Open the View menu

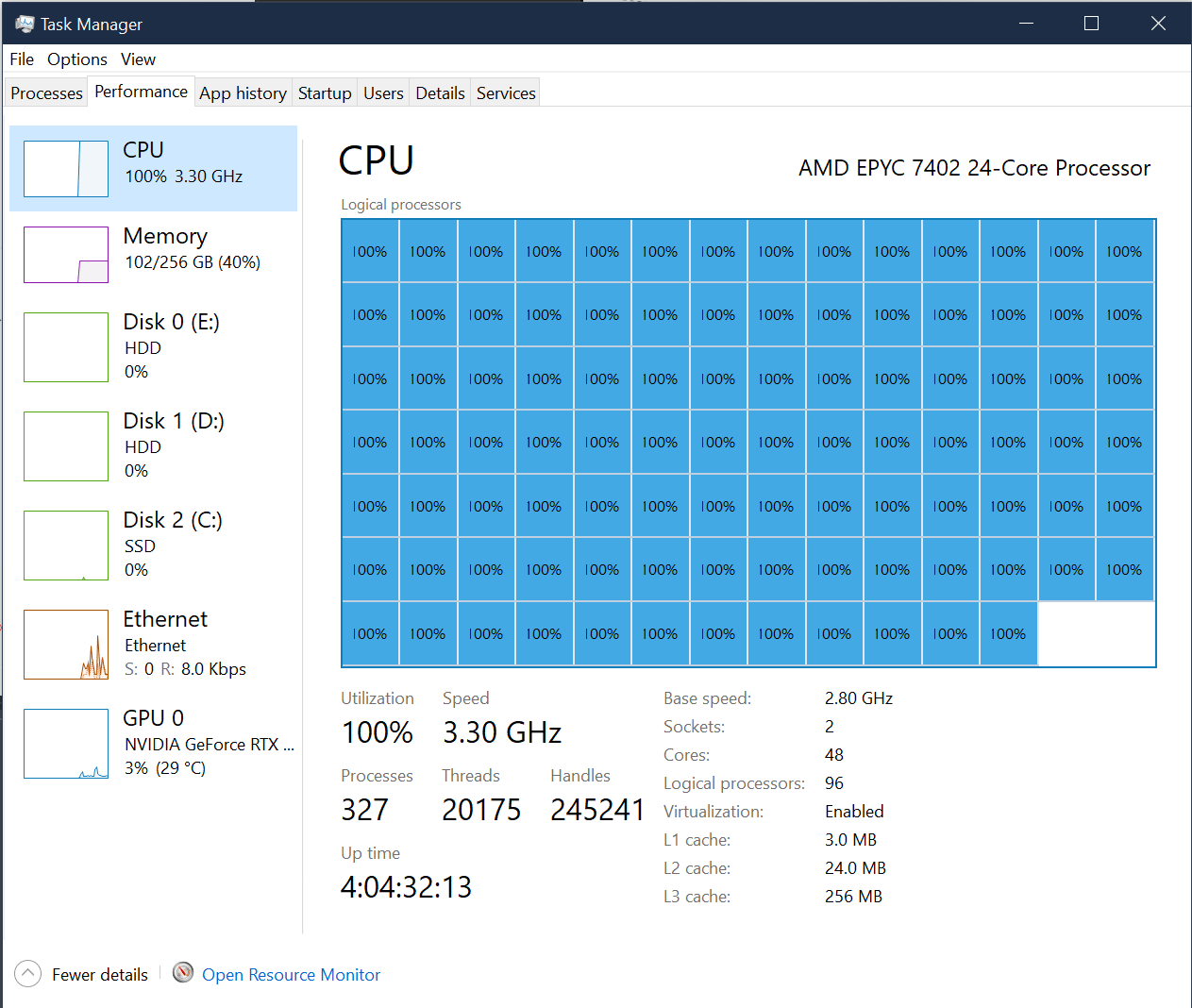(x=138, y=59)
